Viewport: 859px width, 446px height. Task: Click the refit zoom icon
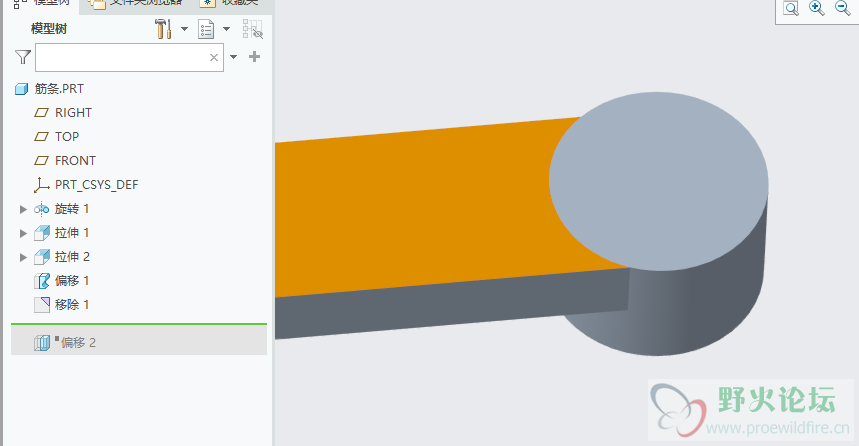point(791,8)
